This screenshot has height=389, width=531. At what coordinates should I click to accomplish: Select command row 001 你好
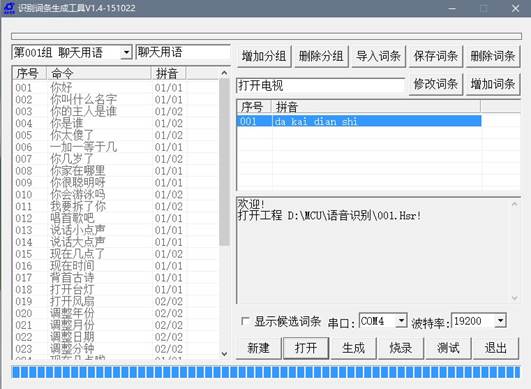tap(115, 88)
